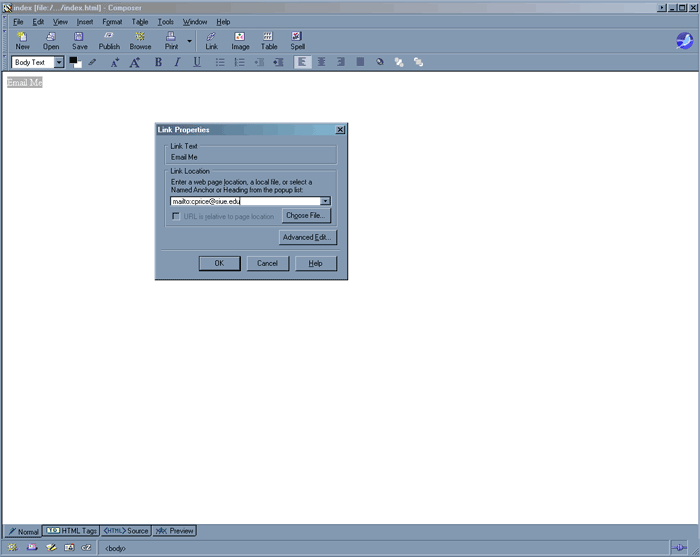Click the Image insert toolbar icon
The image size is (700, 557).
point(240,40)
